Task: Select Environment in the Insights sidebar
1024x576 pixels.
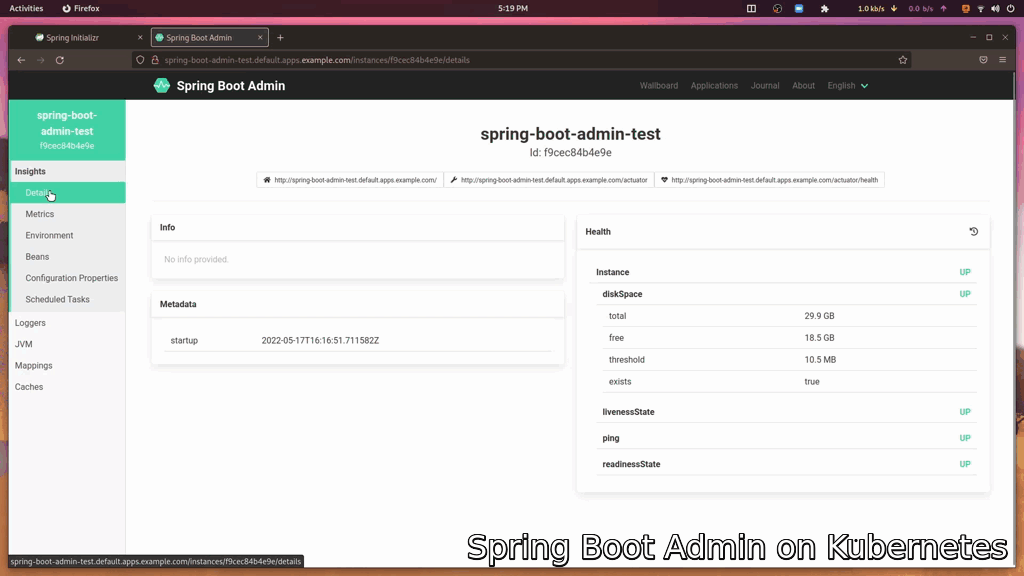Action: coord(49,236)
